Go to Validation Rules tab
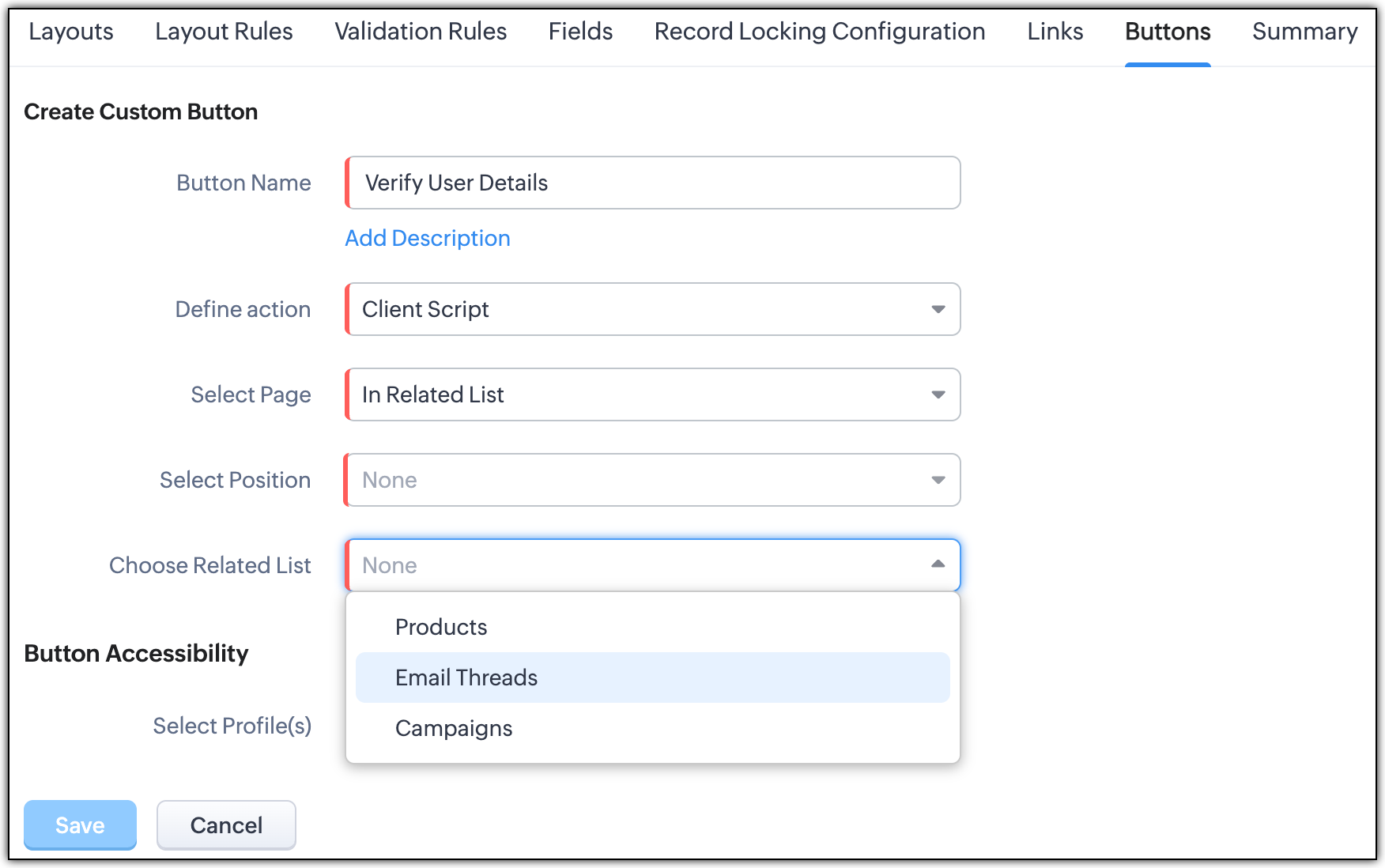The image size is (1385, 868). tap(421, 32)
